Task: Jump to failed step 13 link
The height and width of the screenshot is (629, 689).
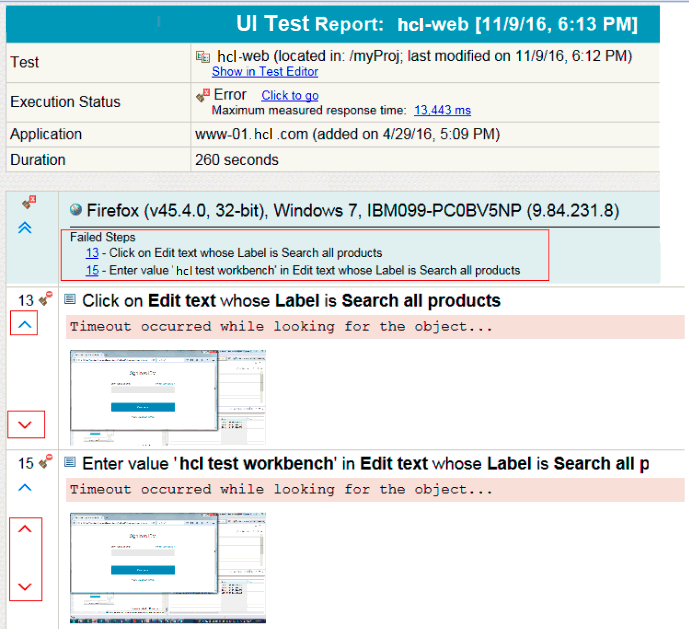Action: pos(92,253)
